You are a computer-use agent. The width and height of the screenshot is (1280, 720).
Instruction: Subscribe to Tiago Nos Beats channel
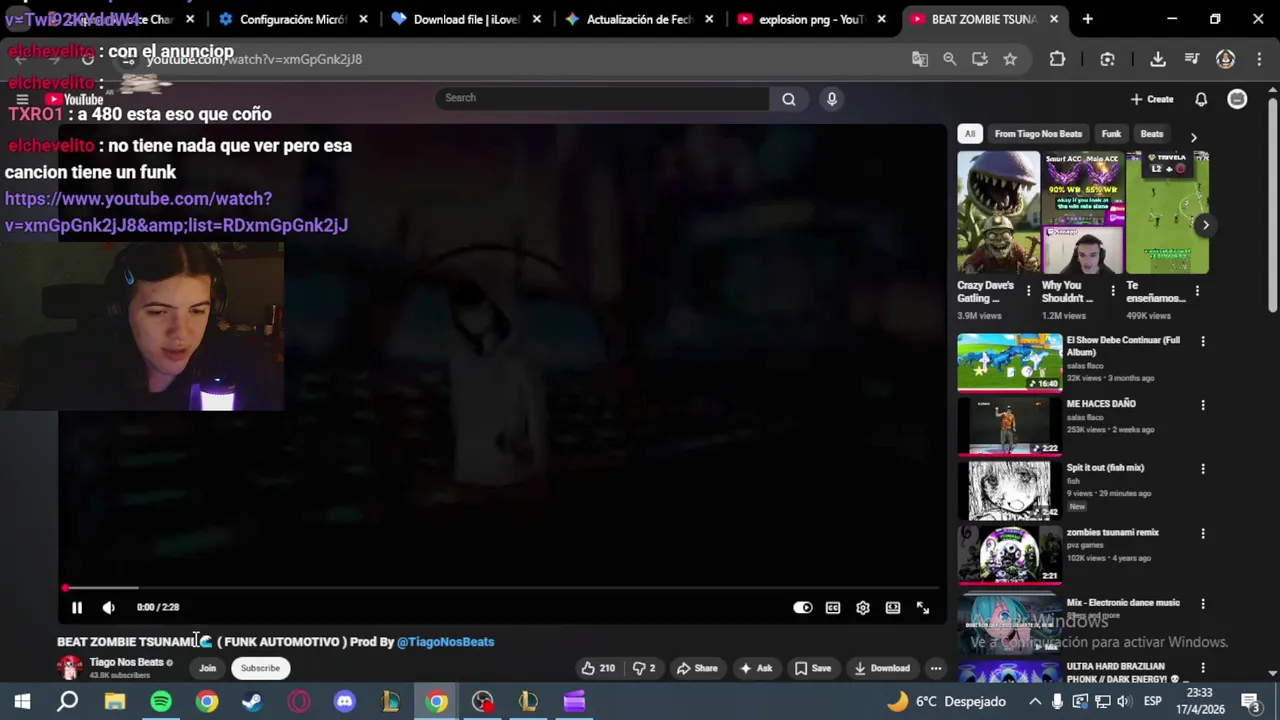(x=260, y=668)
